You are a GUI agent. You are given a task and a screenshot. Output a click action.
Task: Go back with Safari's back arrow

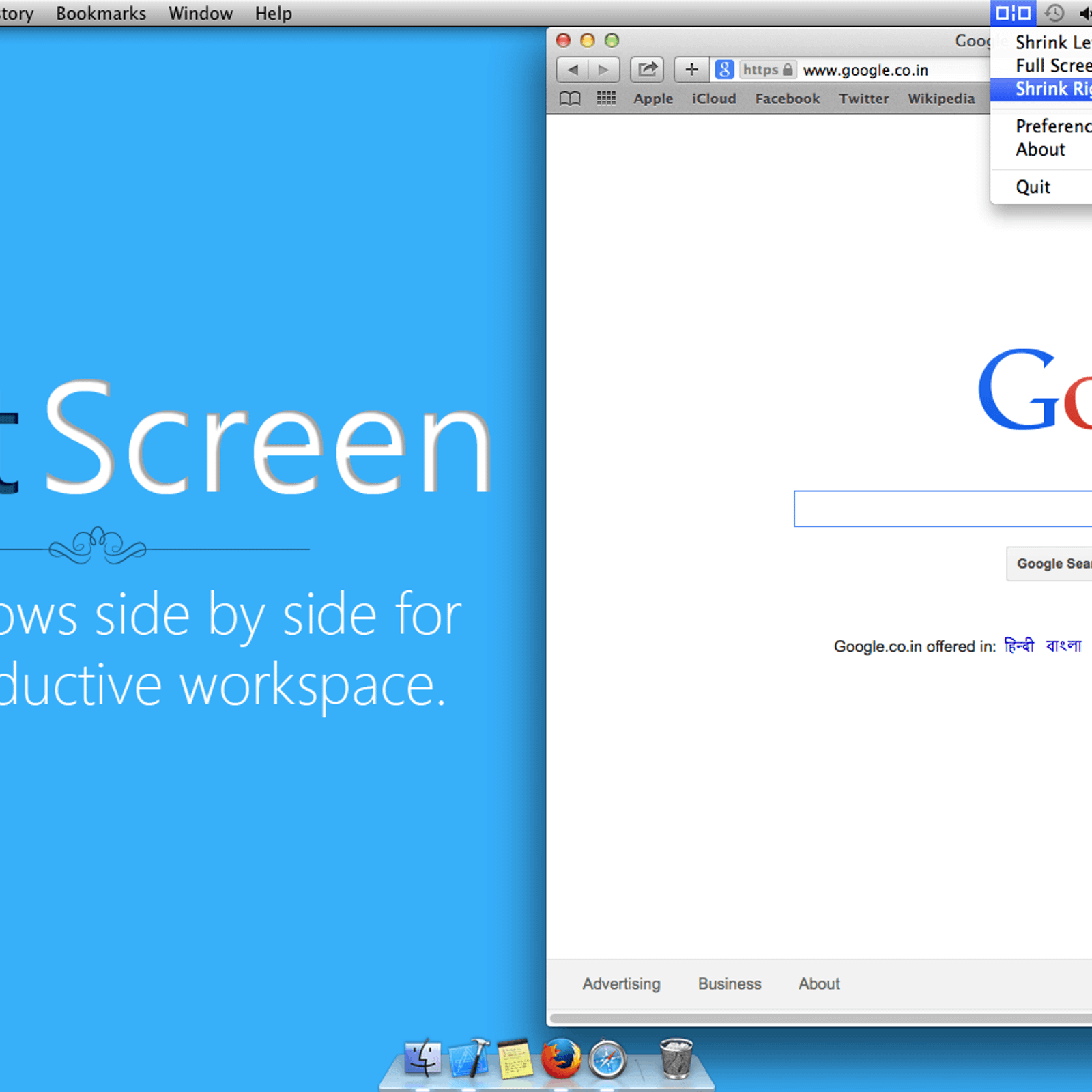(x=573, y=70)
